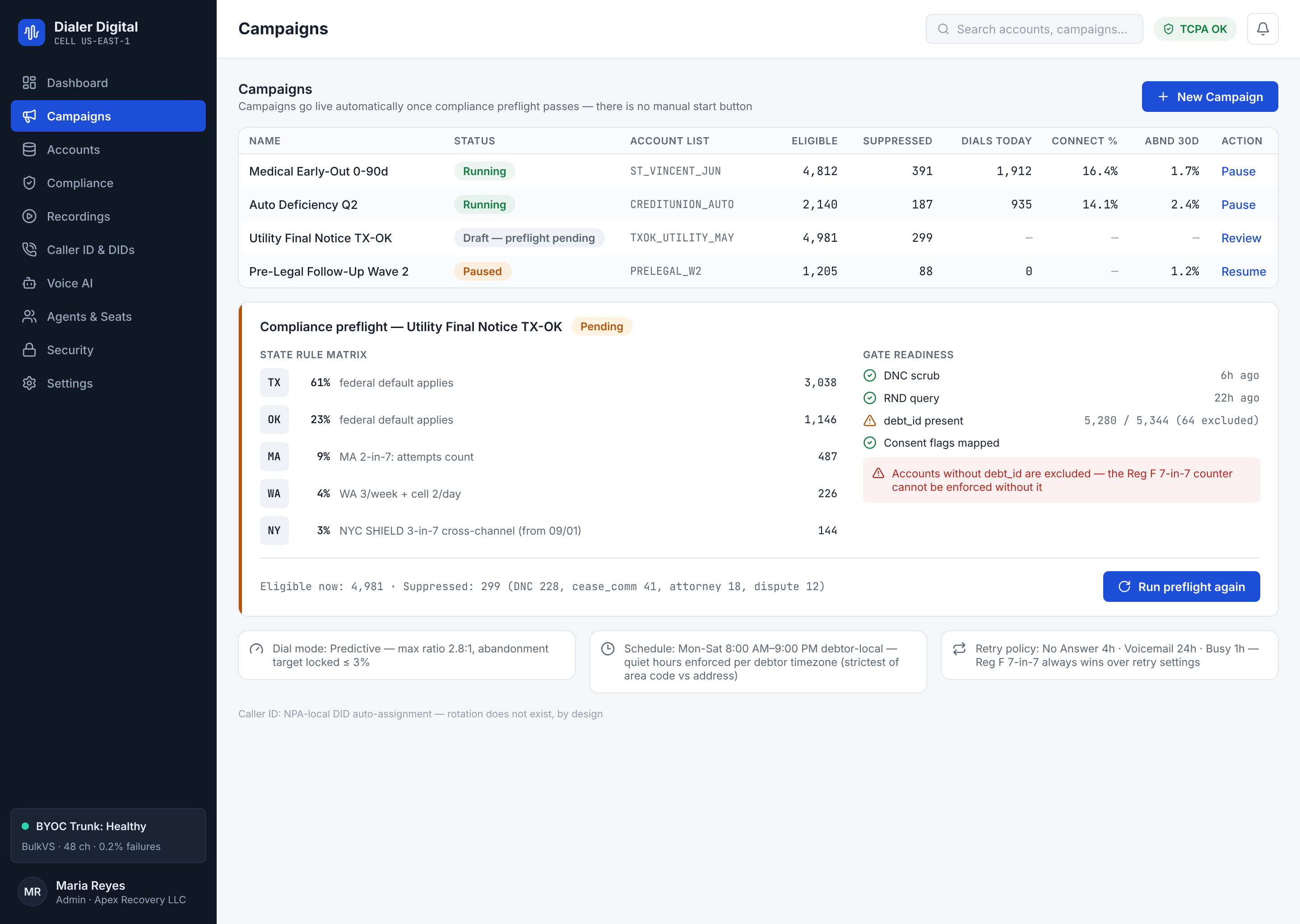Click the TCPA OK status badge
Screen dimensions: 1300x924
tap(1195, 29)
